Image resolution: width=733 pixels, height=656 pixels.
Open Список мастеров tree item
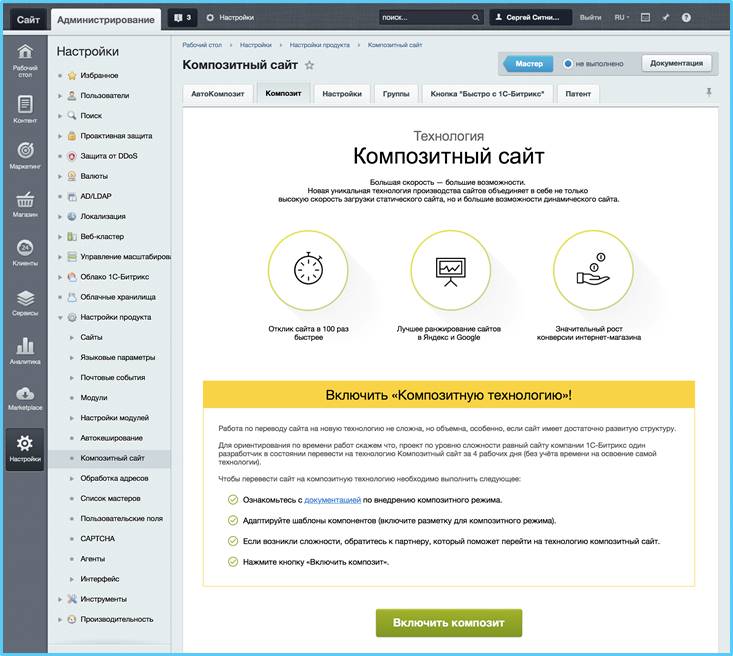pos(110,498)
